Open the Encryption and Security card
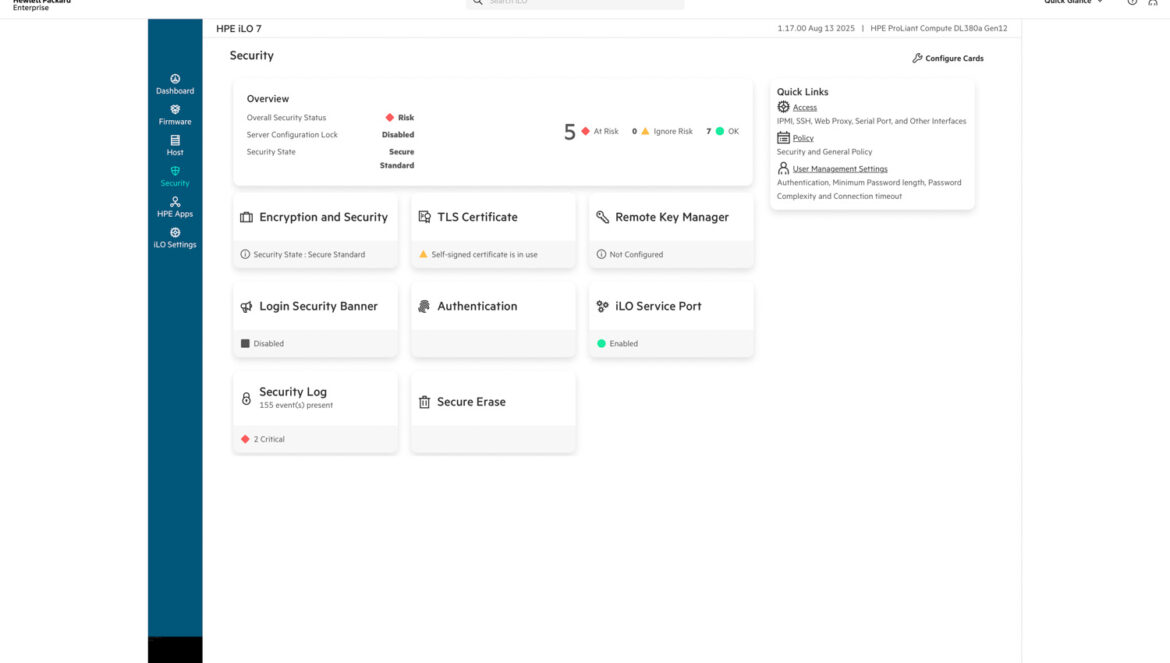The width and height of the screenshot is (1170, 663). [323, 217]
